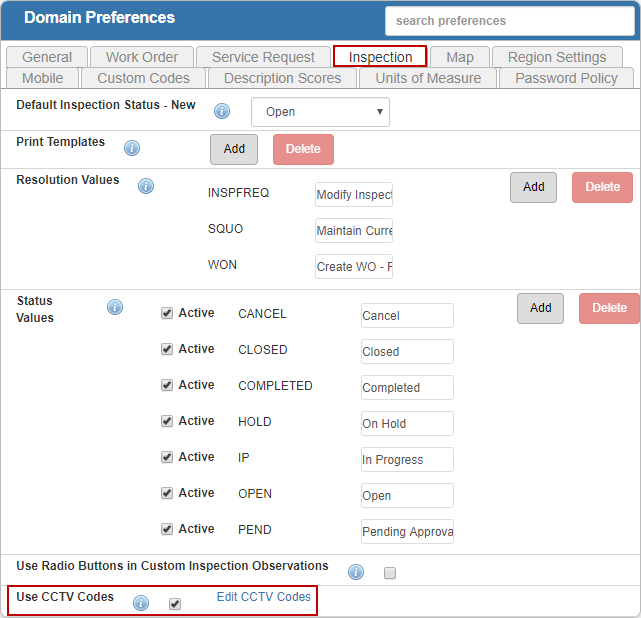Switch to the General tab

(47, 57)
